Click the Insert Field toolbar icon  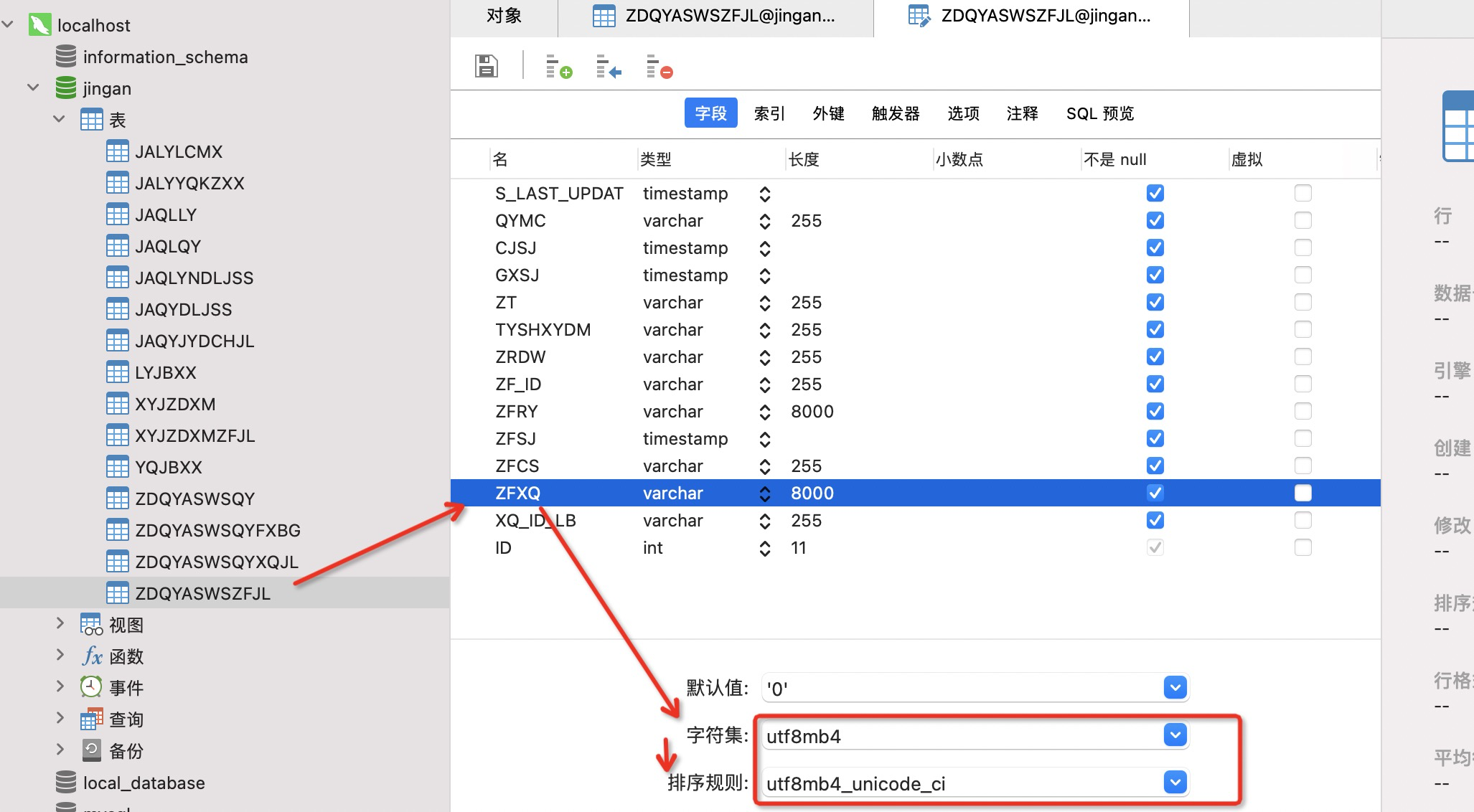point(609,67)
